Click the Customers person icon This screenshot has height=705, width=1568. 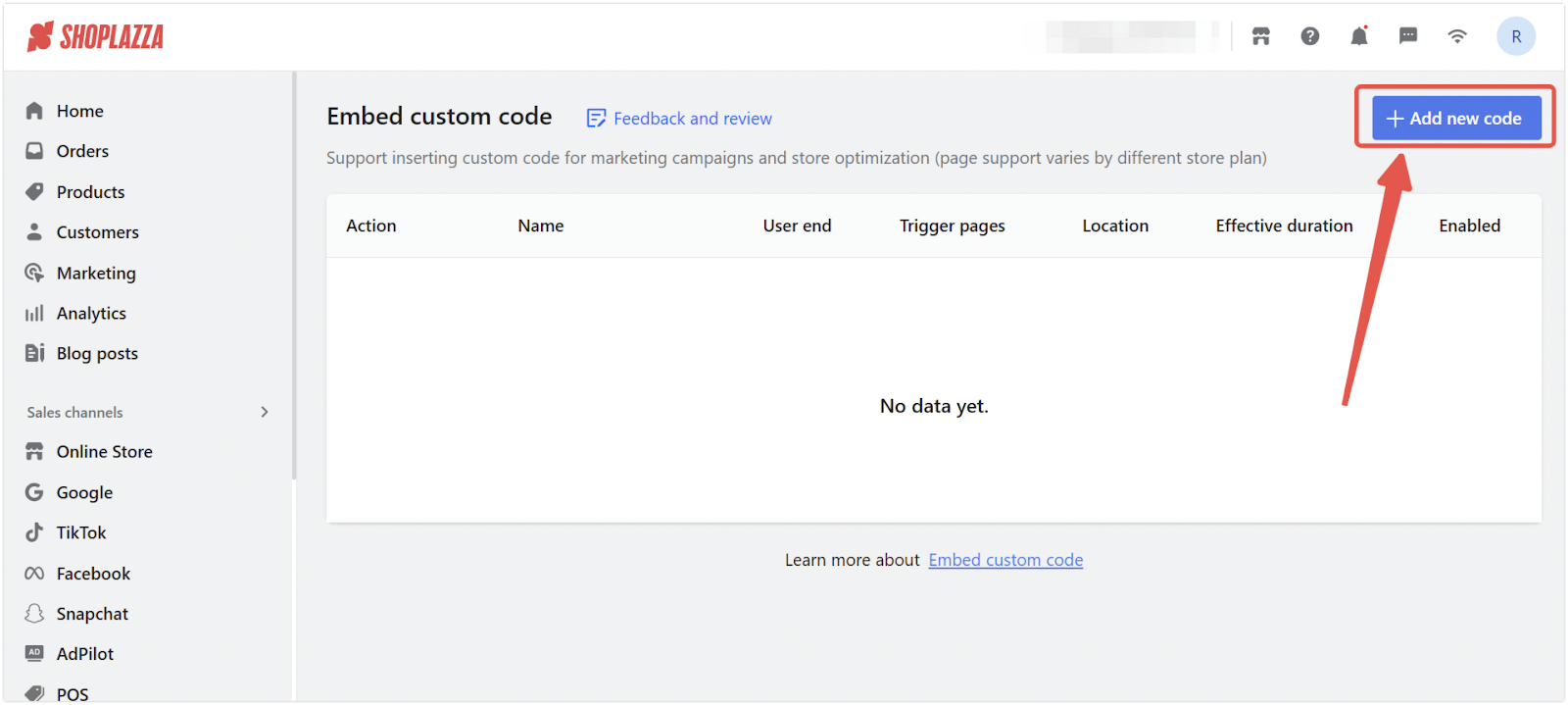pyautogui.click(x=34, y=231)
